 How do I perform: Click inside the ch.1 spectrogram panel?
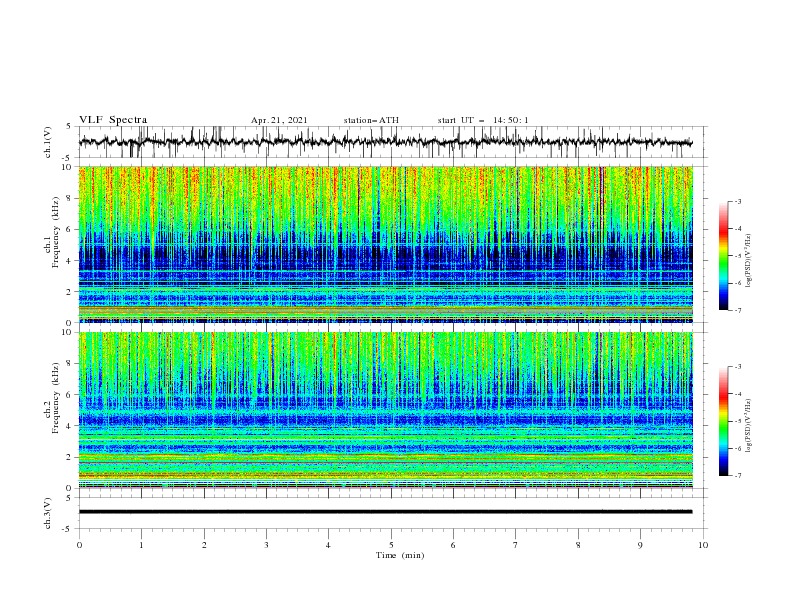385,244
